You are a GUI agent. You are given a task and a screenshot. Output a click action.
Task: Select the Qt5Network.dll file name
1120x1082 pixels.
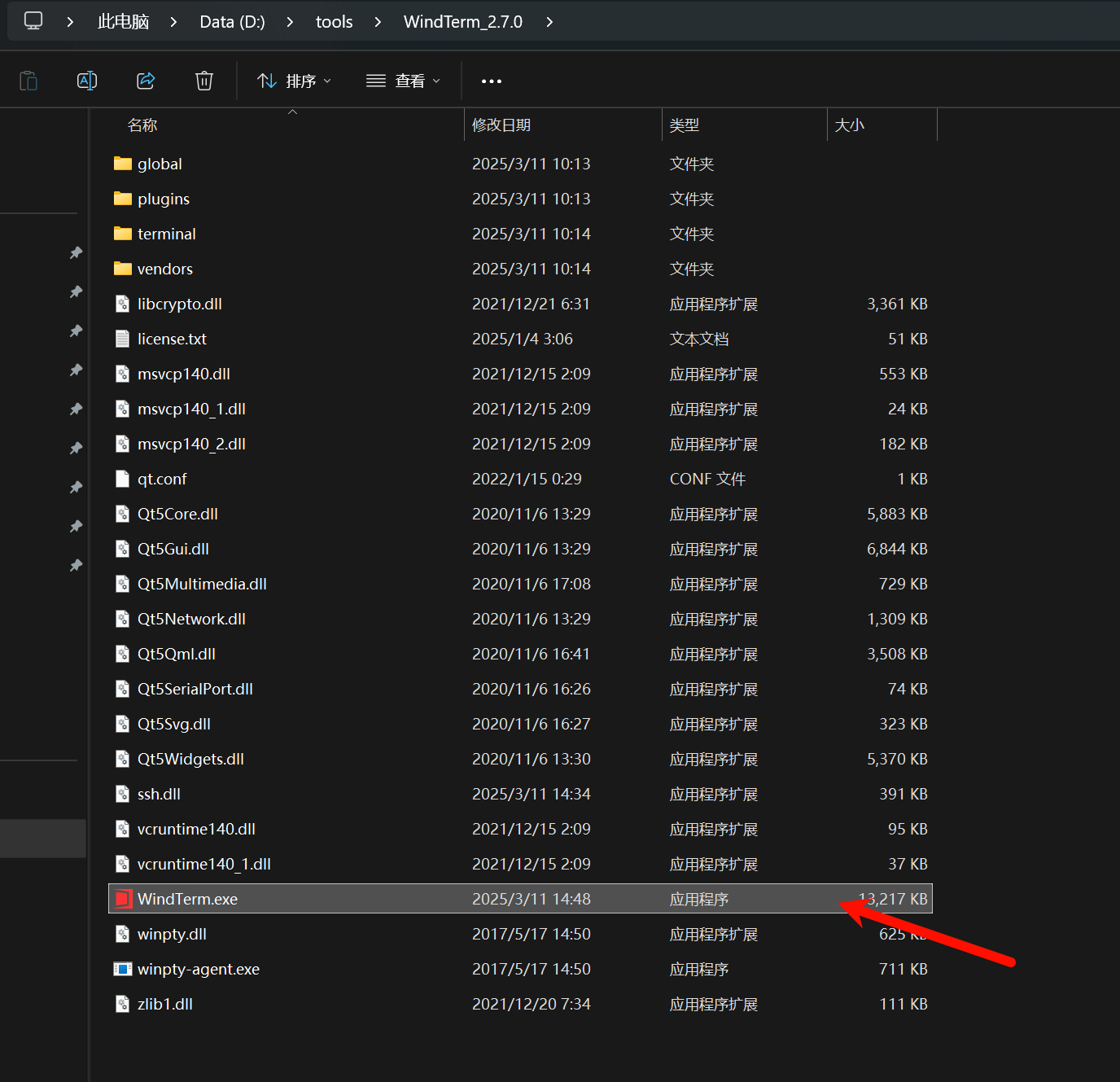[x=191, y=619]
